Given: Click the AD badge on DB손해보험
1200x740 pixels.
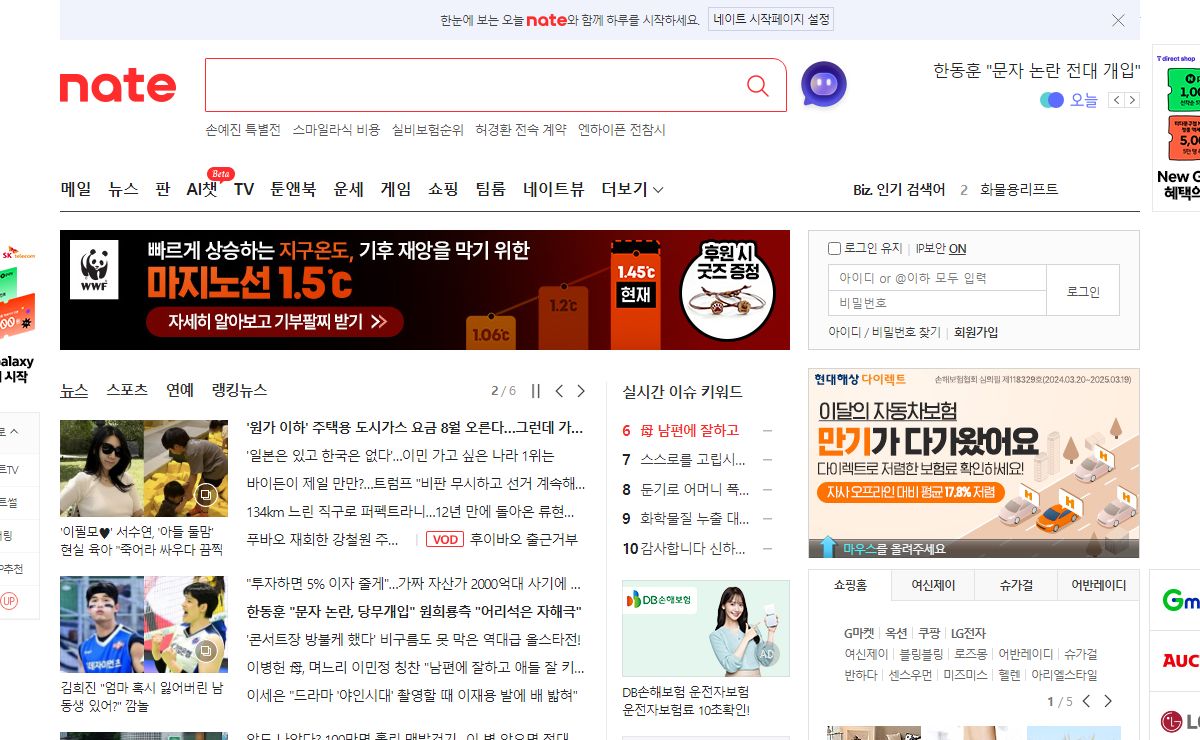Looking at the screenshot, I should (768, 654).
